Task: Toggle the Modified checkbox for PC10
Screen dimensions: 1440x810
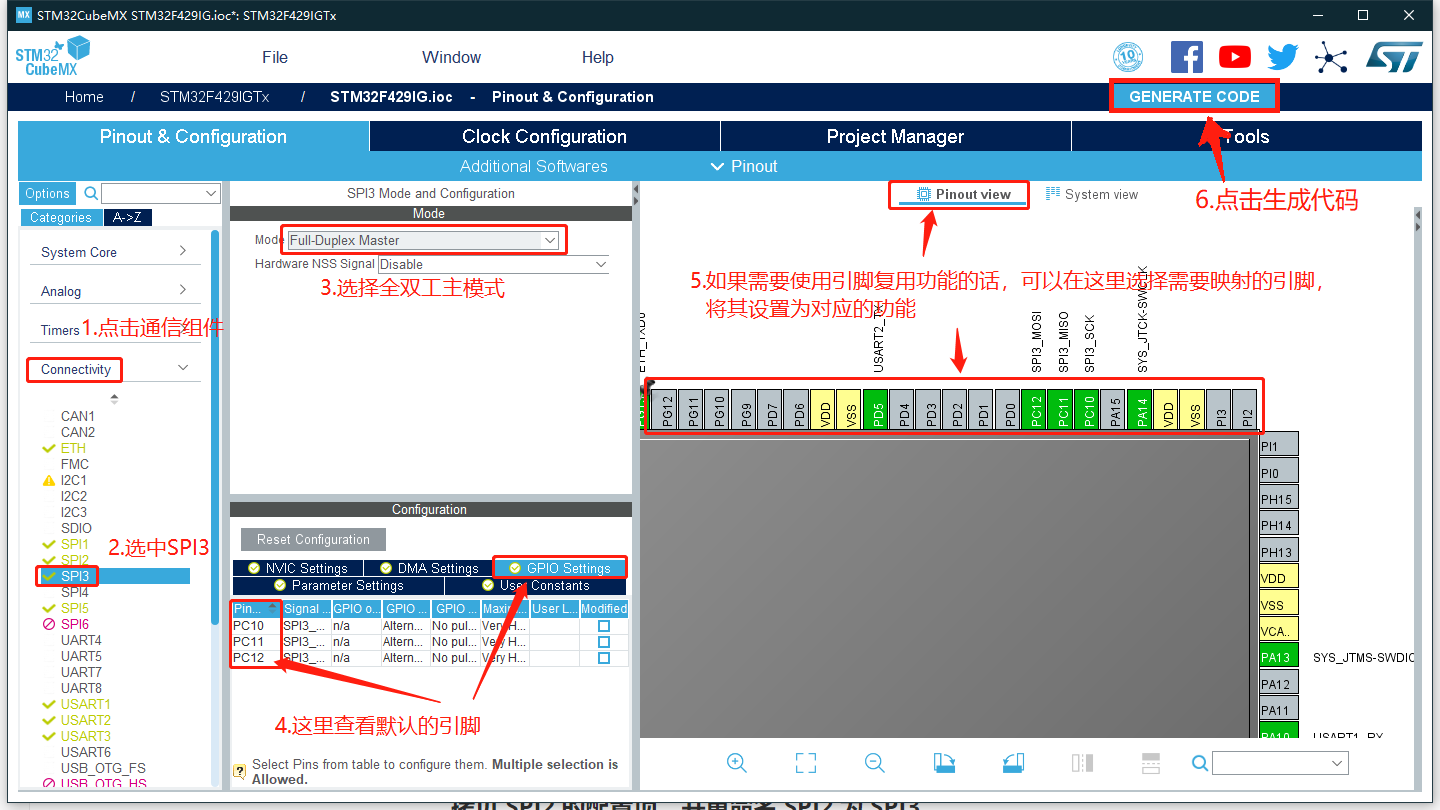Action: coord(604,626)
